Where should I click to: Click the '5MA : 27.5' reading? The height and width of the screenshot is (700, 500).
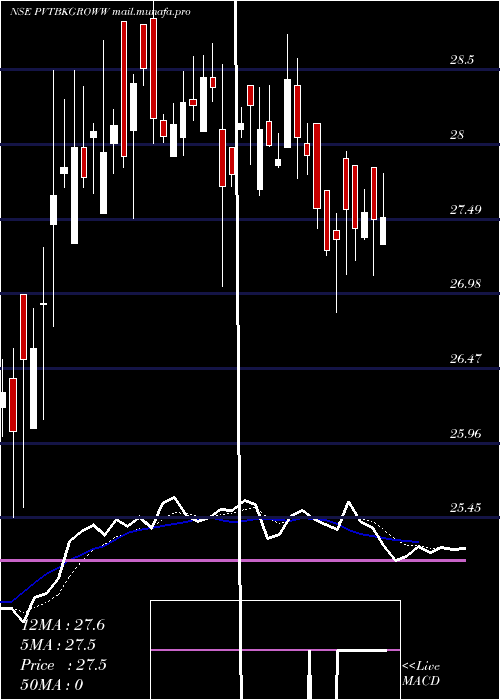[x=58, y=645]
